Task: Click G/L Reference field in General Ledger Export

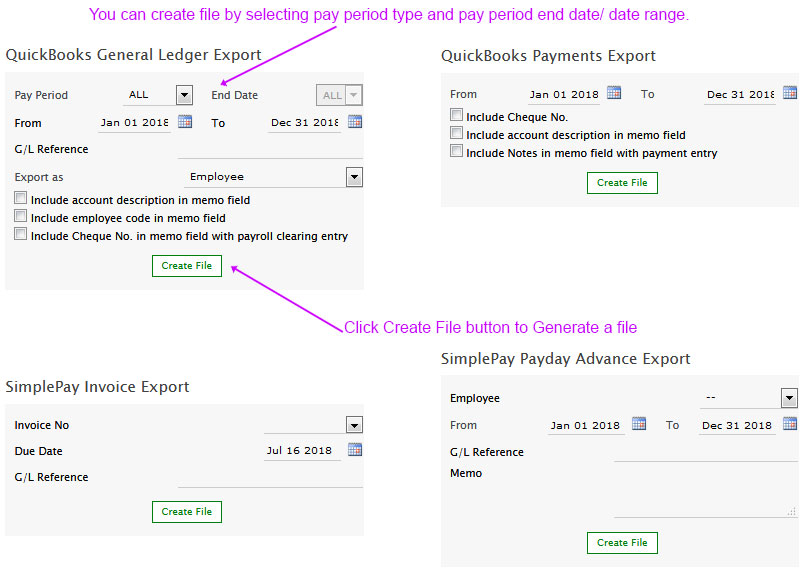Action: pyautogui.click(x=270, y=150)
